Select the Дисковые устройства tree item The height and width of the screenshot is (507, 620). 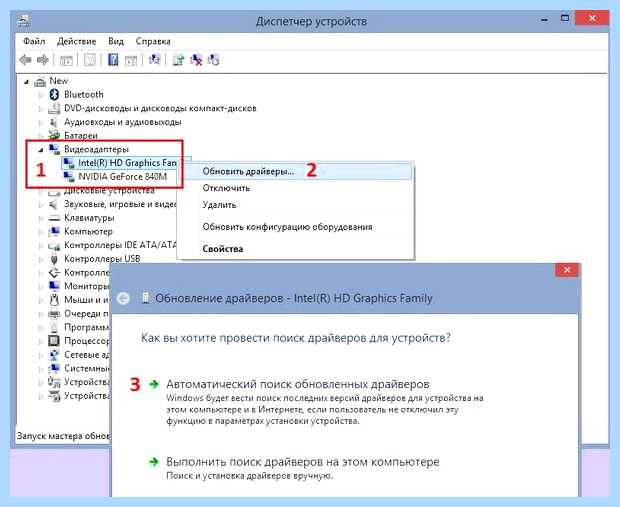tap(109, 191)
